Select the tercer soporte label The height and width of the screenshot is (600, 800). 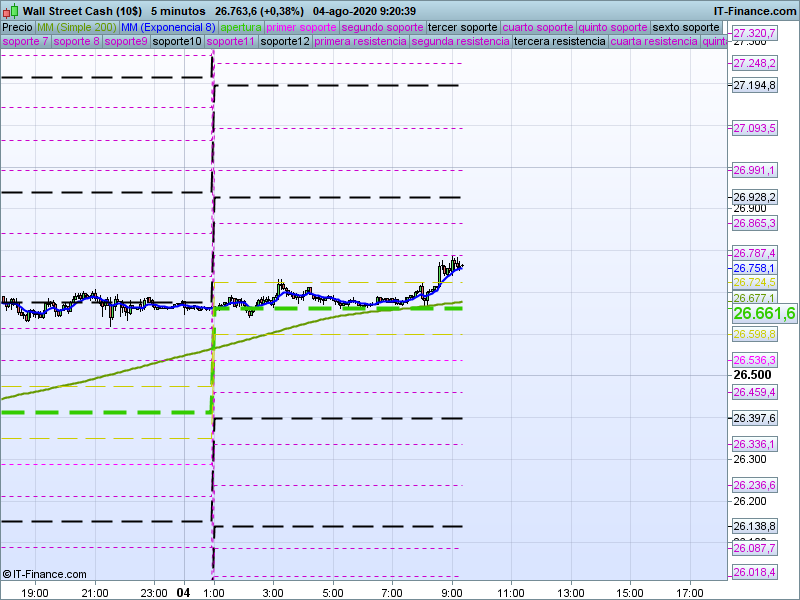462,27
